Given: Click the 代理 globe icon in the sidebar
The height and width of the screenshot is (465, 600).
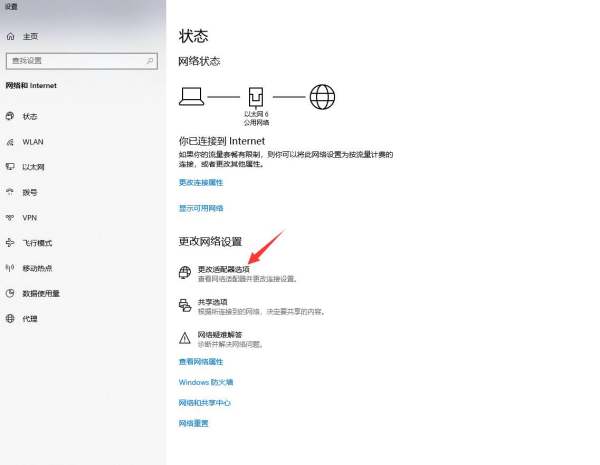Looking at the screenshot, I should click(10, 318).
